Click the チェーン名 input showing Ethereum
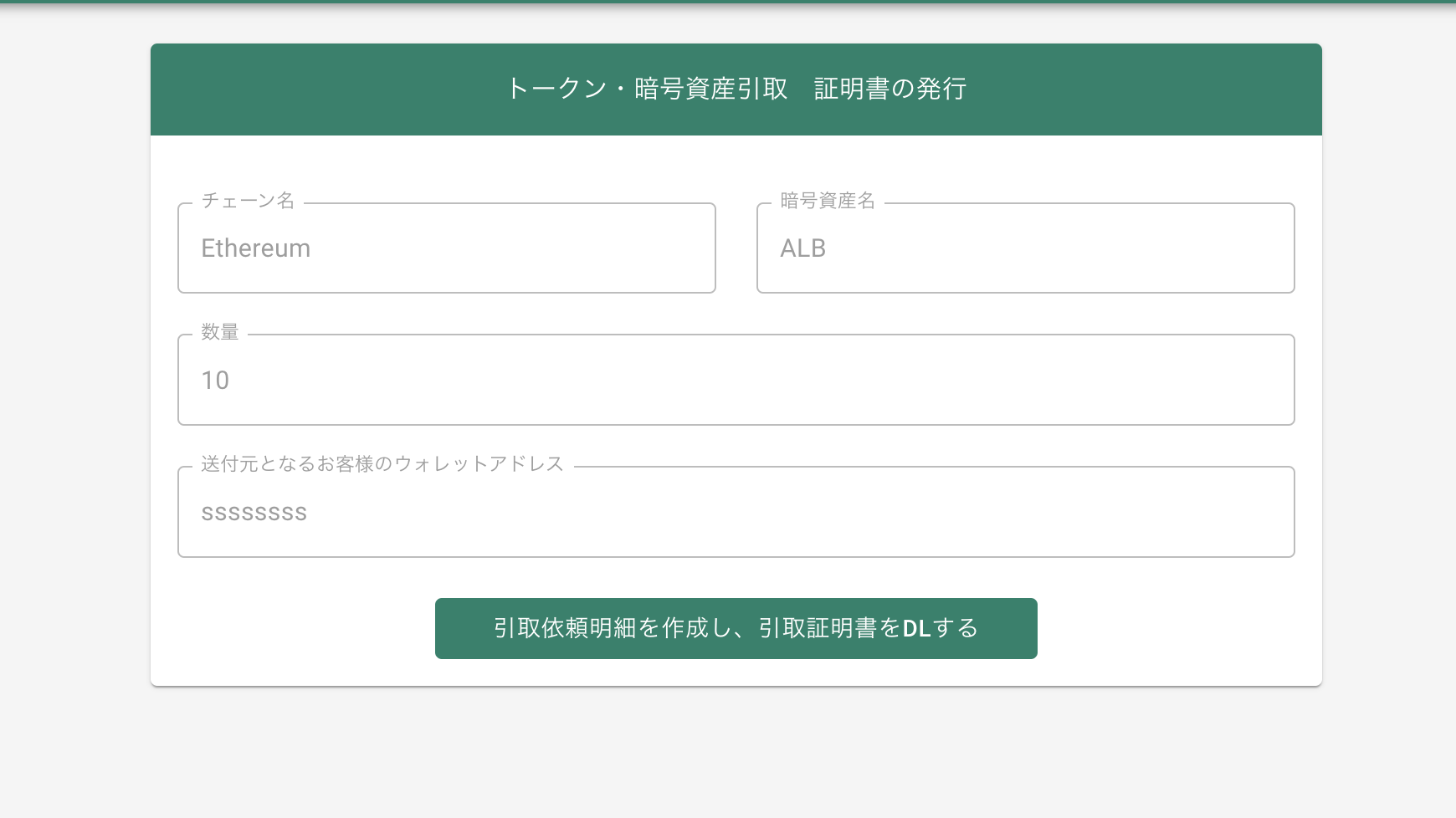This screenshot has width=1456, height=818. 446,248
